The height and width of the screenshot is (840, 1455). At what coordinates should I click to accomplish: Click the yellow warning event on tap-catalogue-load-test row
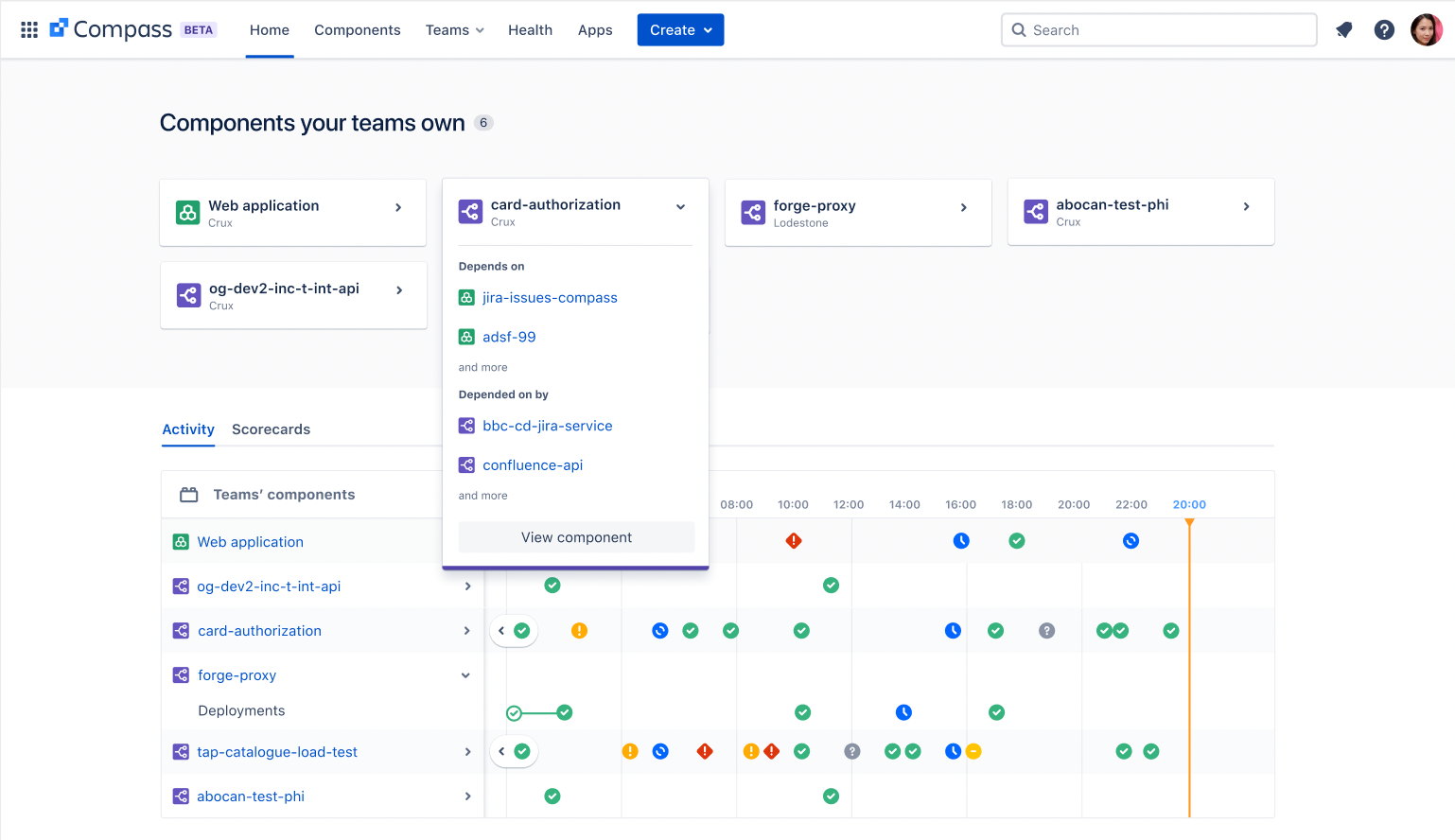(631, 751)
